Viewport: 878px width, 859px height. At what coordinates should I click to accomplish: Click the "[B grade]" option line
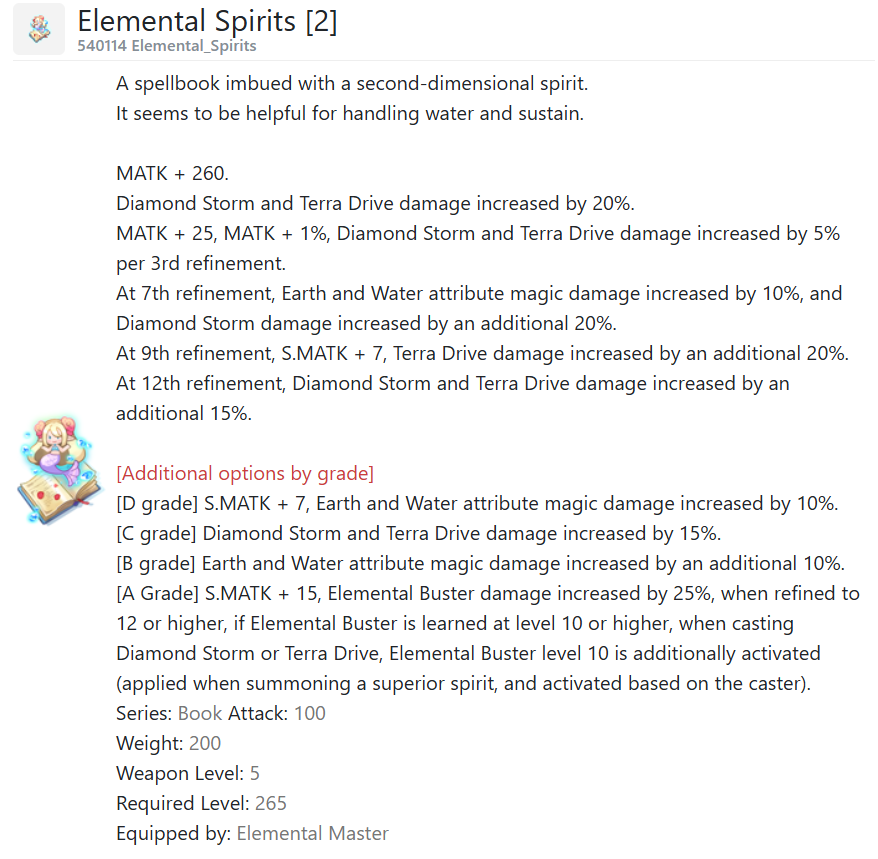click(481, 563)
